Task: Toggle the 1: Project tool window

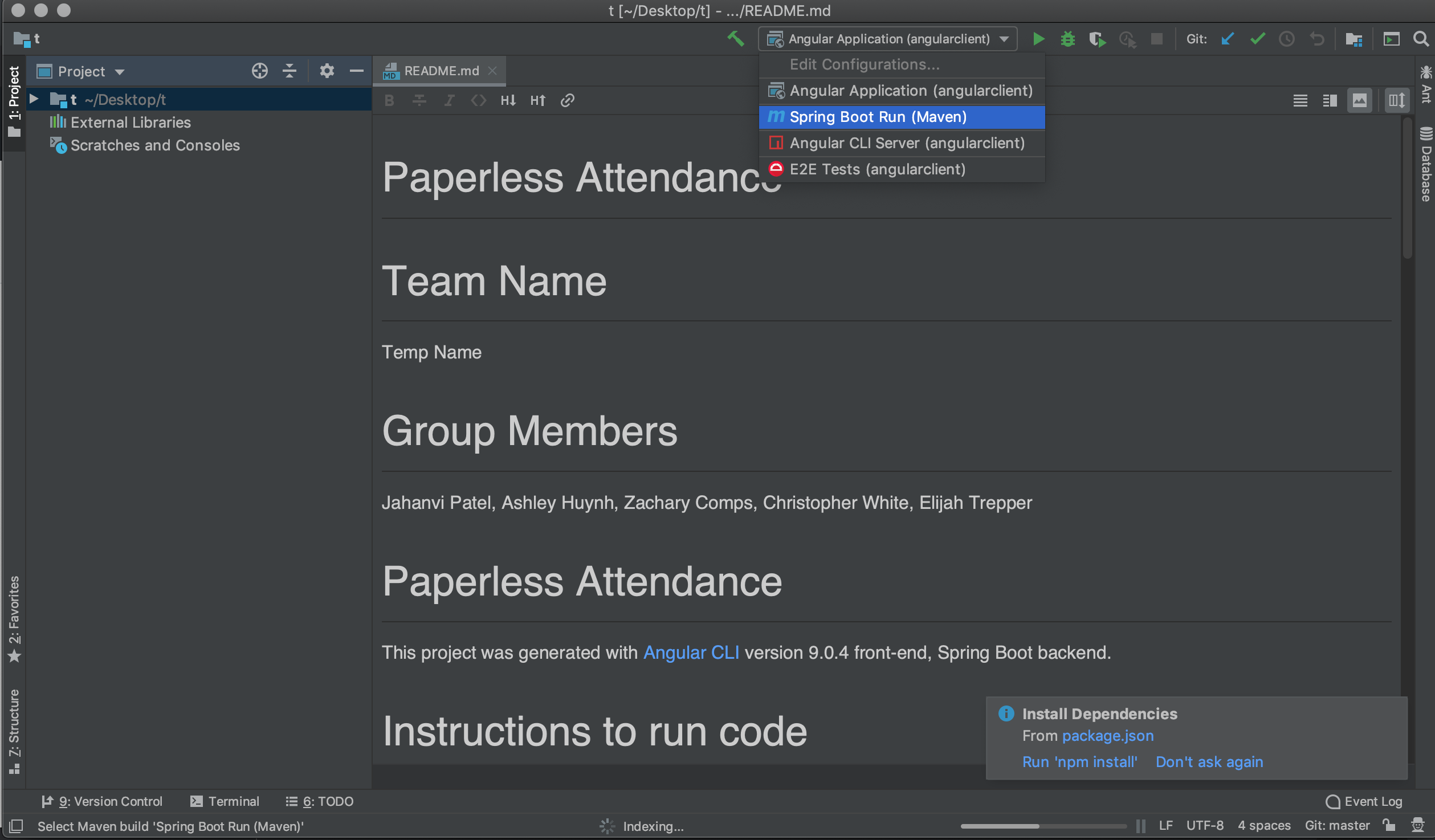Action: click(14, 103)
